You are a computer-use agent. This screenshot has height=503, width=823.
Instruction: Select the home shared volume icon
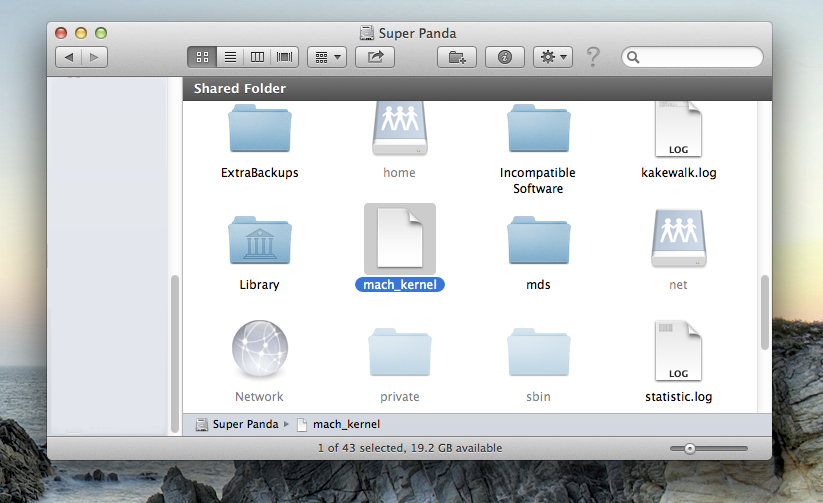pyautogui.click(x=400, y=129)
